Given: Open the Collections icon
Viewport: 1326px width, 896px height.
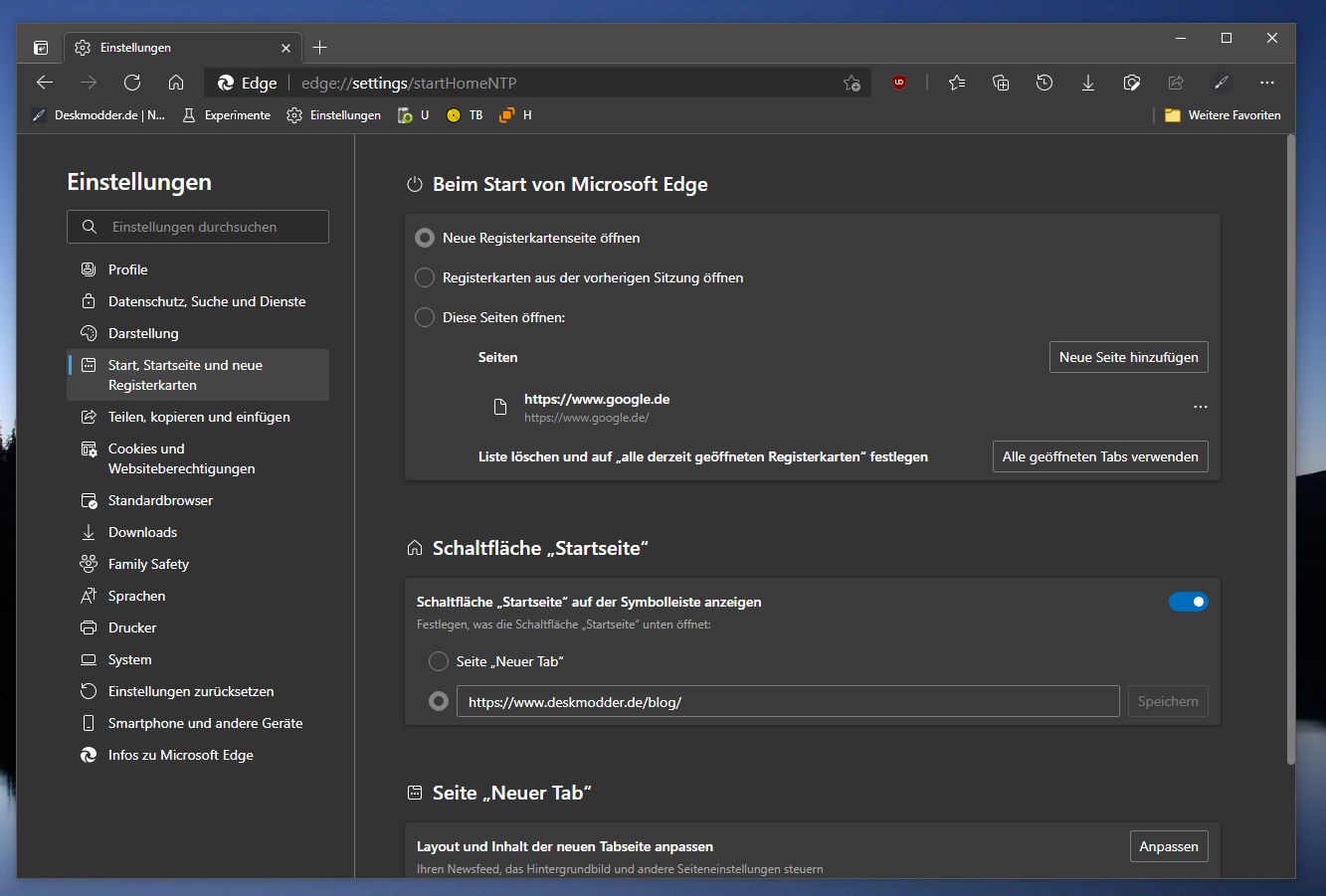Looking at the screenshot, I should [x=1001, y=83].
